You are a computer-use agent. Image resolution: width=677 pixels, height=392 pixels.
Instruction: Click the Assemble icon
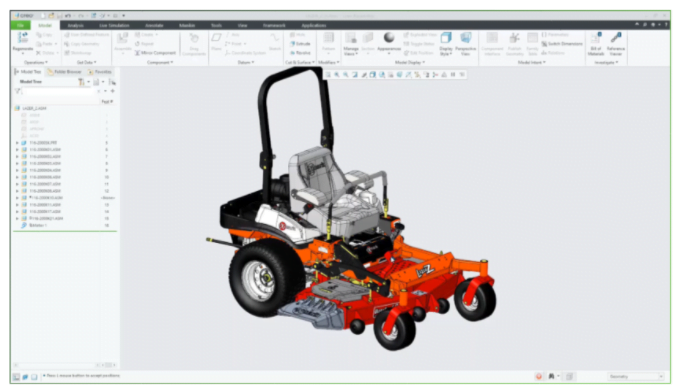coord(123,38)
